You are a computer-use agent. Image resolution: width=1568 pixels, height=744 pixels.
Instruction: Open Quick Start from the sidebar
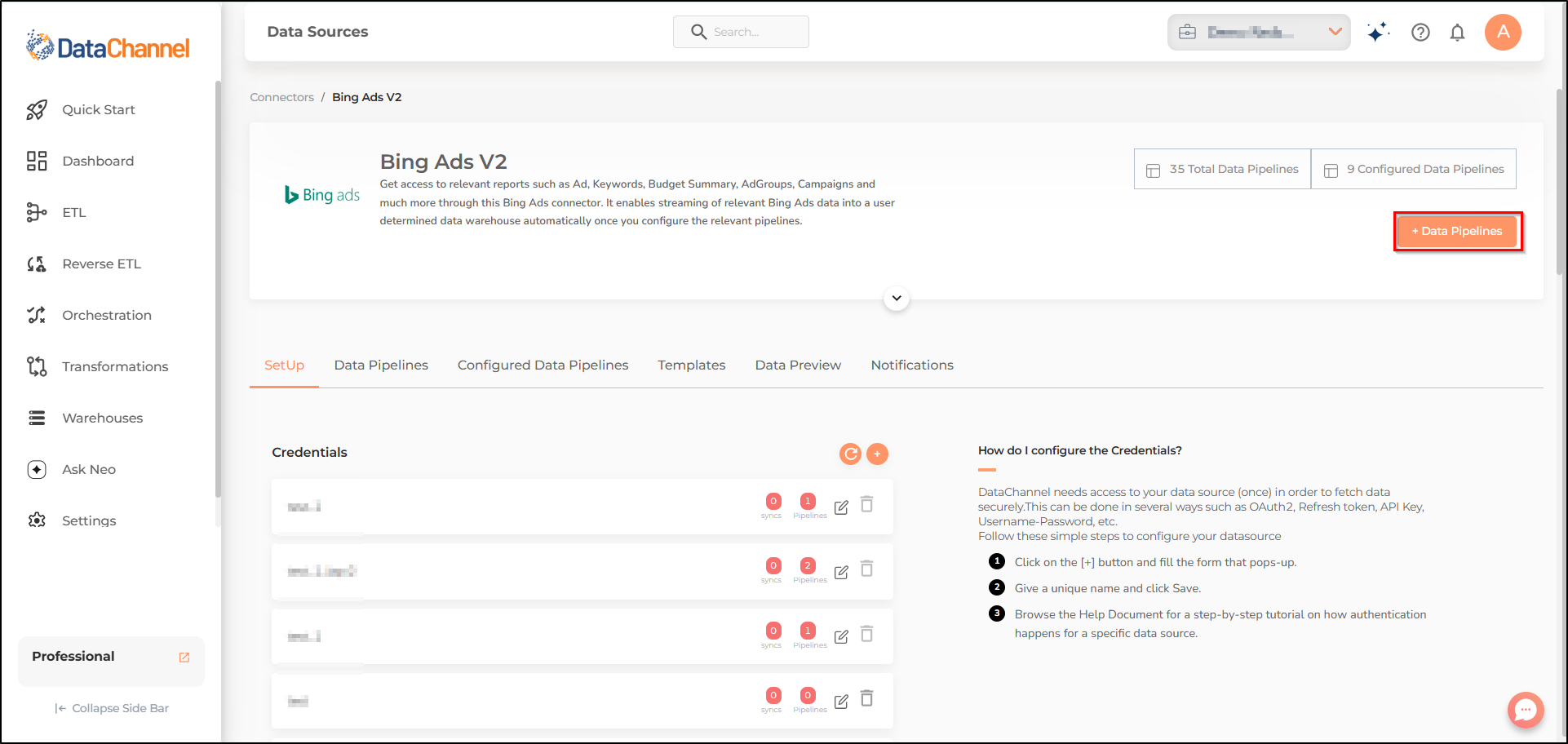pos(81,110)
